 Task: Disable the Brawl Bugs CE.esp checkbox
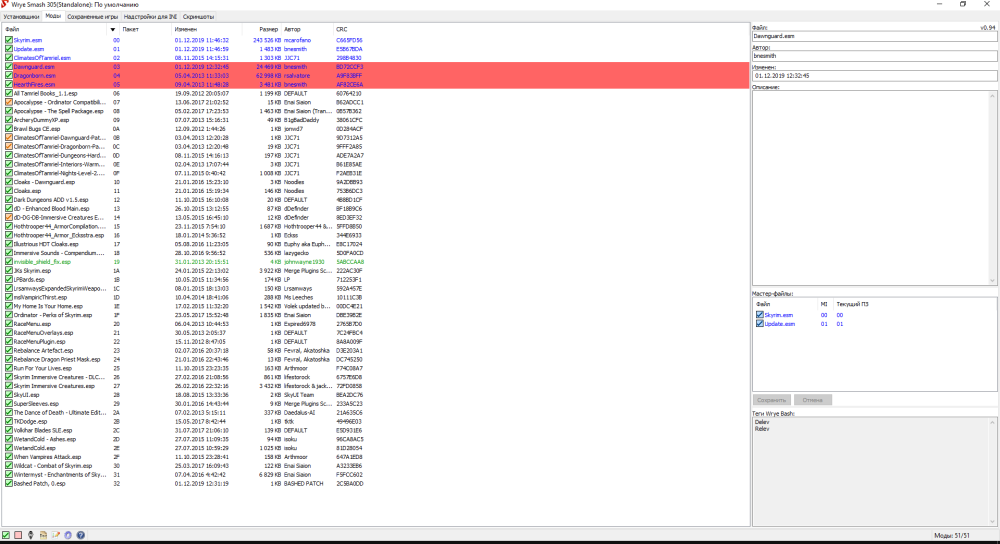click(x=9, y=128)
